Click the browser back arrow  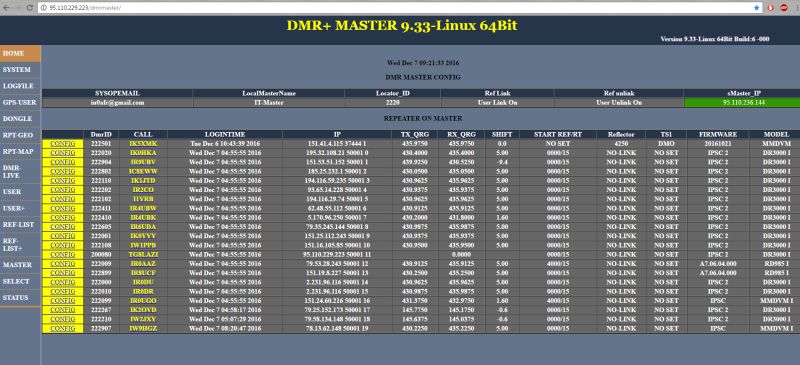(7, 8)
